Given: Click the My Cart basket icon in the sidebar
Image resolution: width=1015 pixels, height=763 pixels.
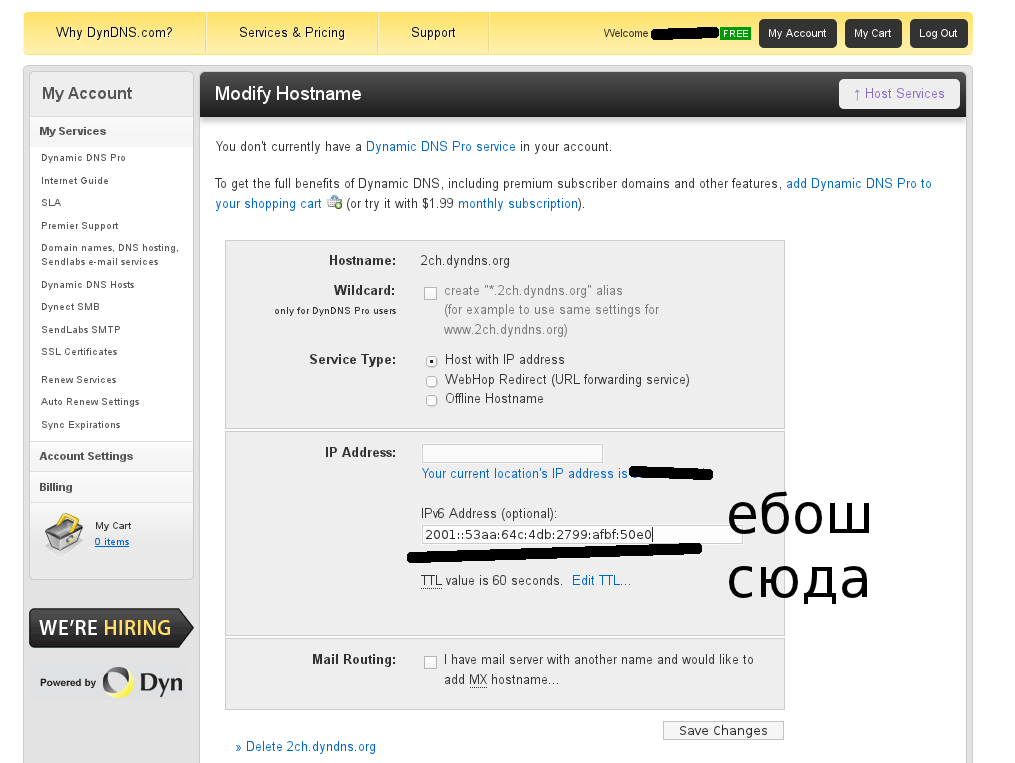Looking at the screenshot, I should pyautogui.click(x=63, y=535).
